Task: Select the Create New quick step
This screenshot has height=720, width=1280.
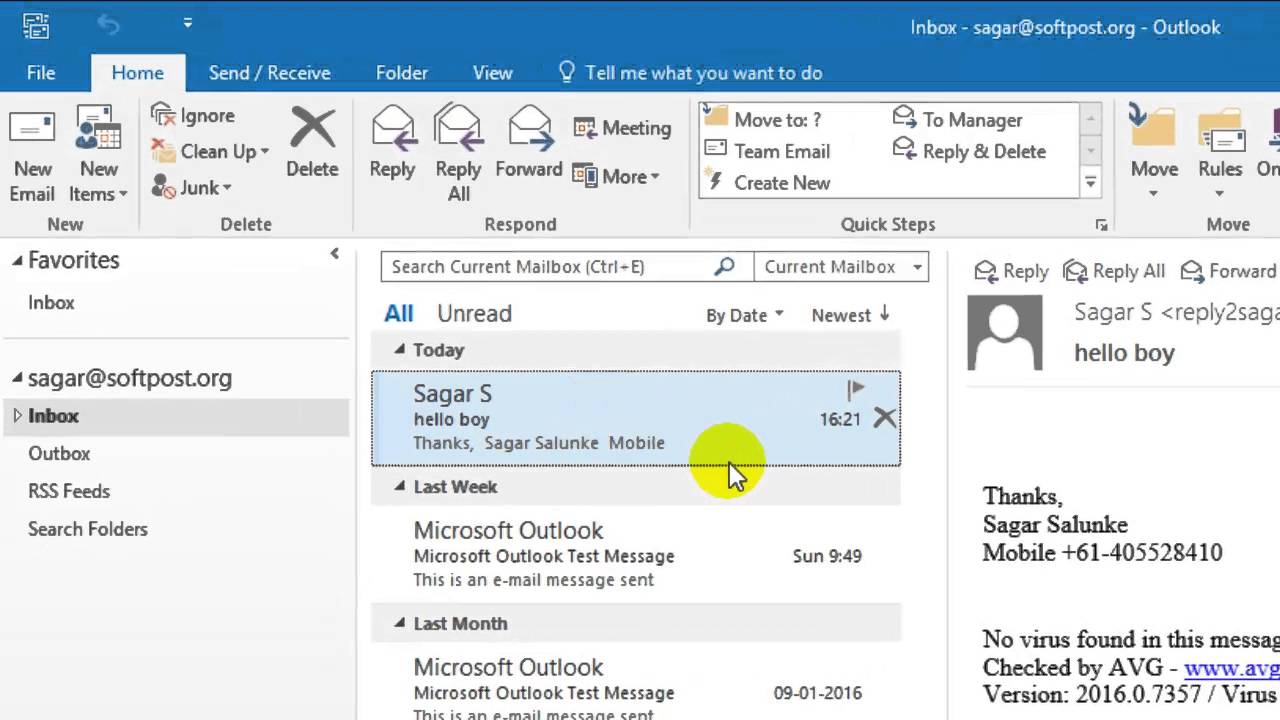Action: click(768, 182)
